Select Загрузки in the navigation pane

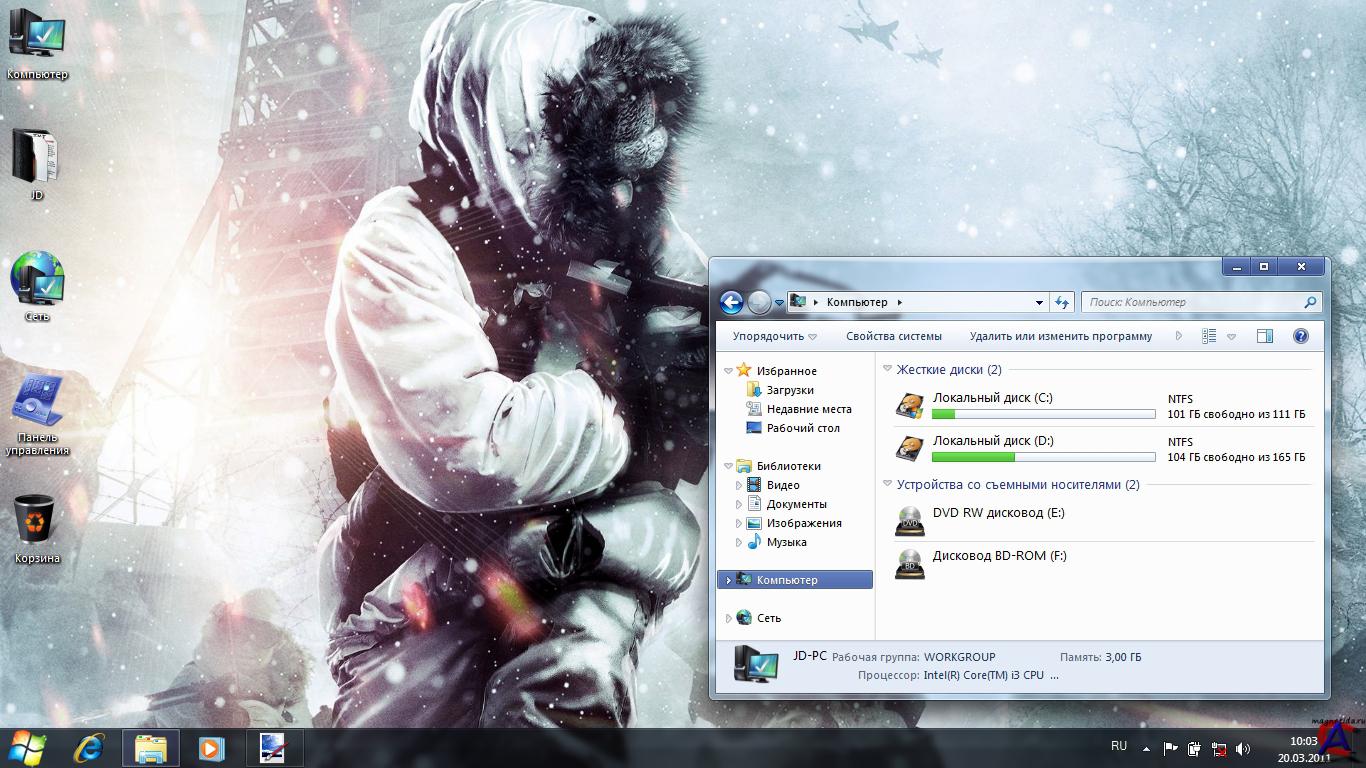click(x=789, y=390)
